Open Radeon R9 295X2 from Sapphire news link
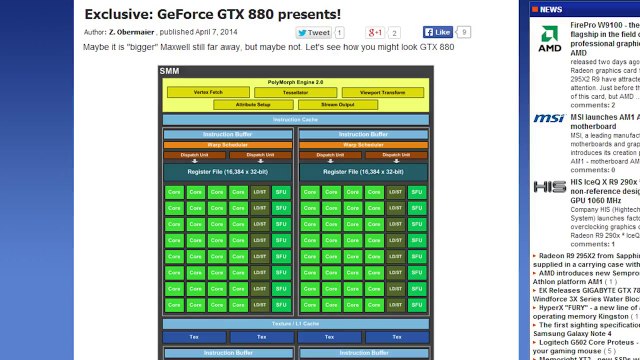 coord(587,260)
